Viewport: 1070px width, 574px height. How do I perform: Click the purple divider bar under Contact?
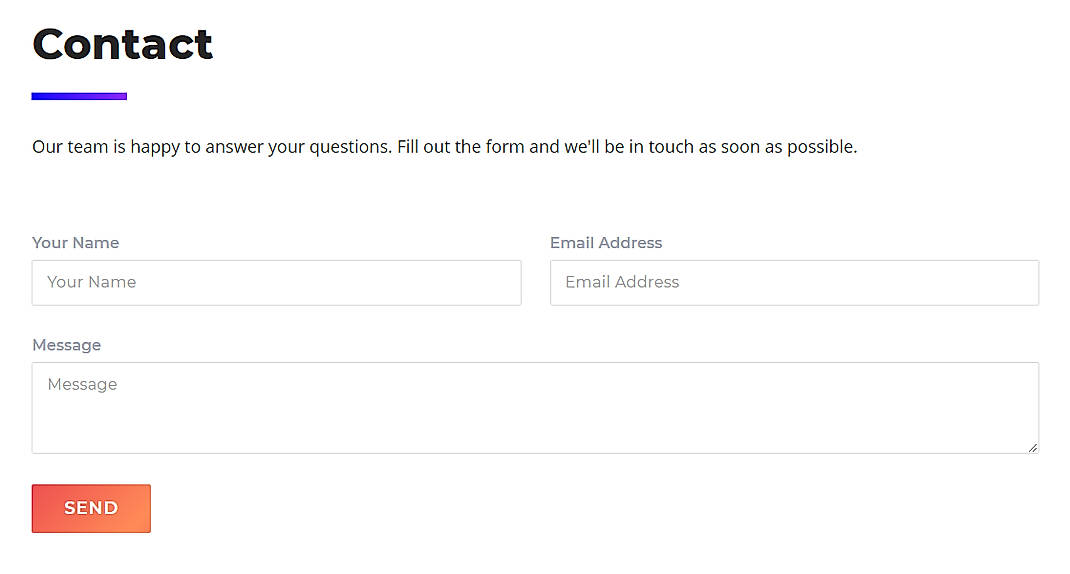pos(79,96)
